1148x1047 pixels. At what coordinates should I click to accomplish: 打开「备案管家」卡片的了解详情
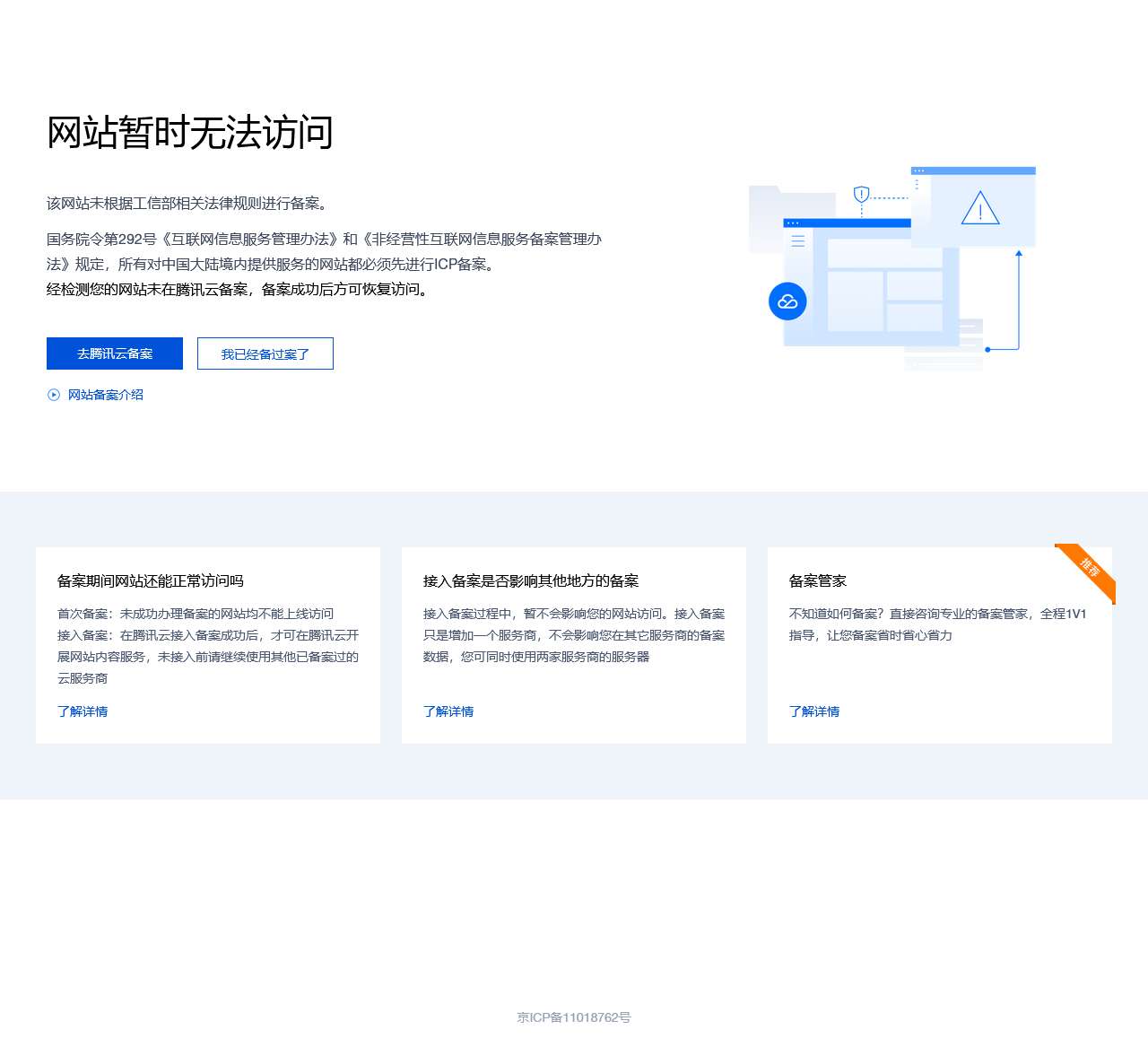[814, 711]
